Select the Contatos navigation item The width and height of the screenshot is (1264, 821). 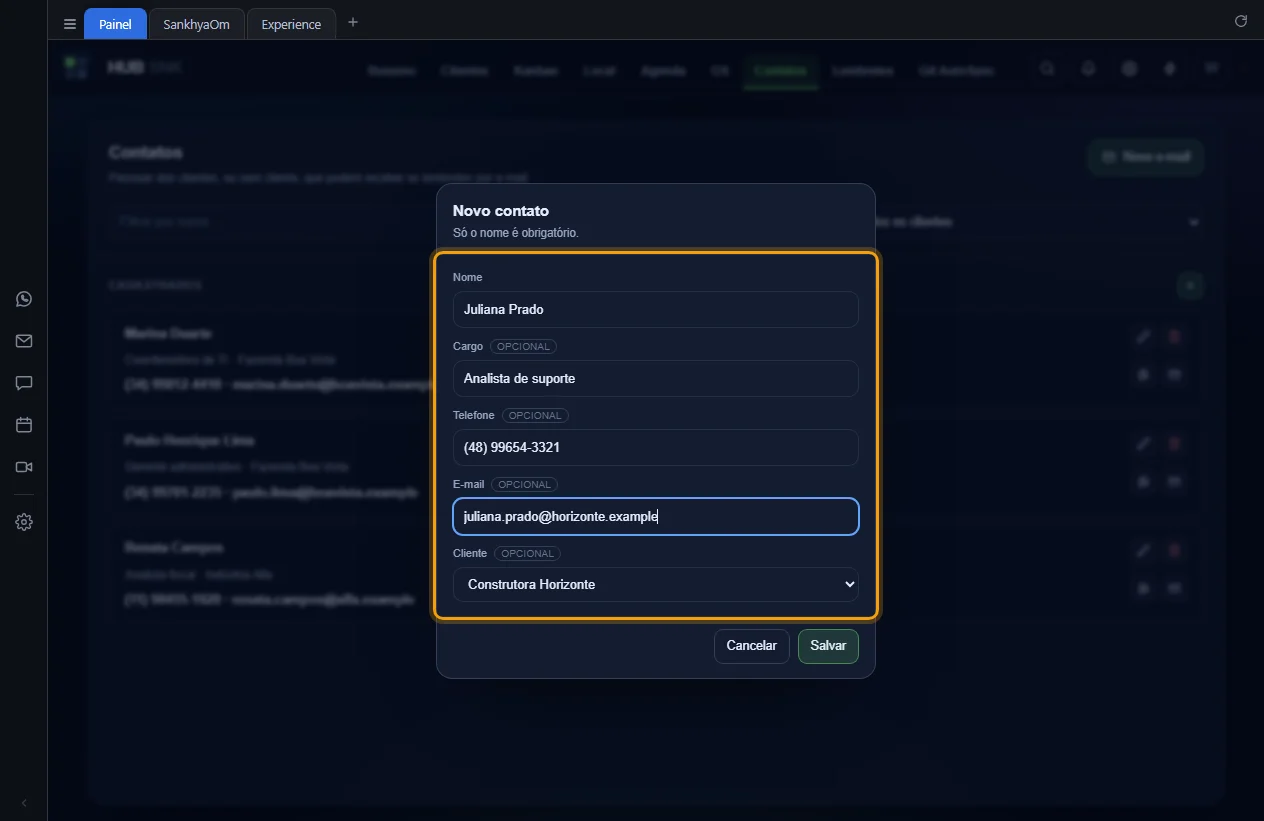tap(780, 71)
